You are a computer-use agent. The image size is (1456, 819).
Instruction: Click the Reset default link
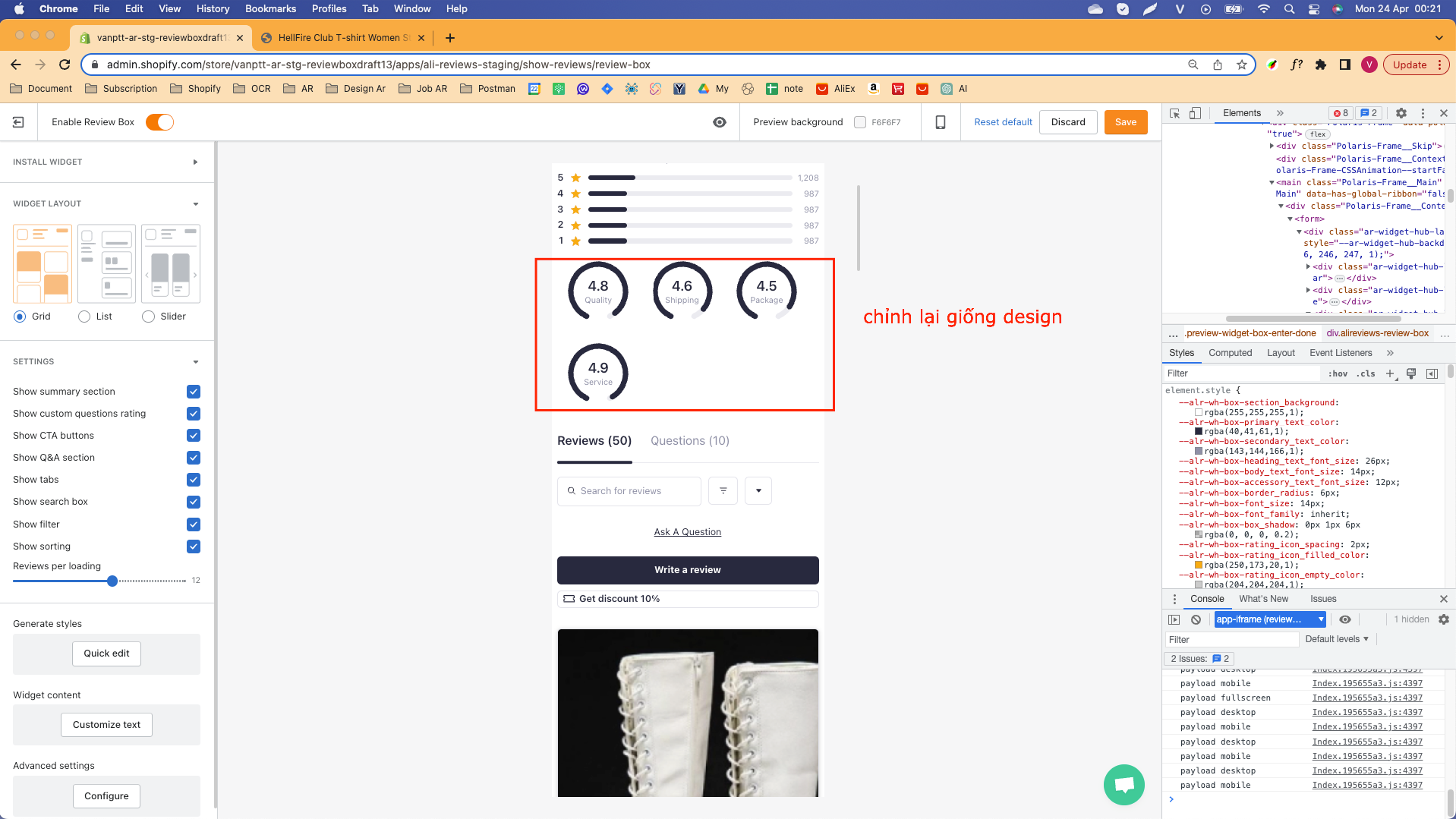[1003, 122]
